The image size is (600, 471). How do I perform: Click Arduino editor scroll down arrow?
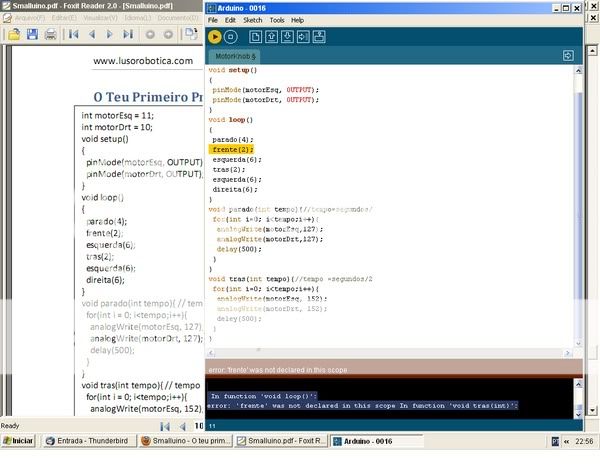click(x=578, y=344)
